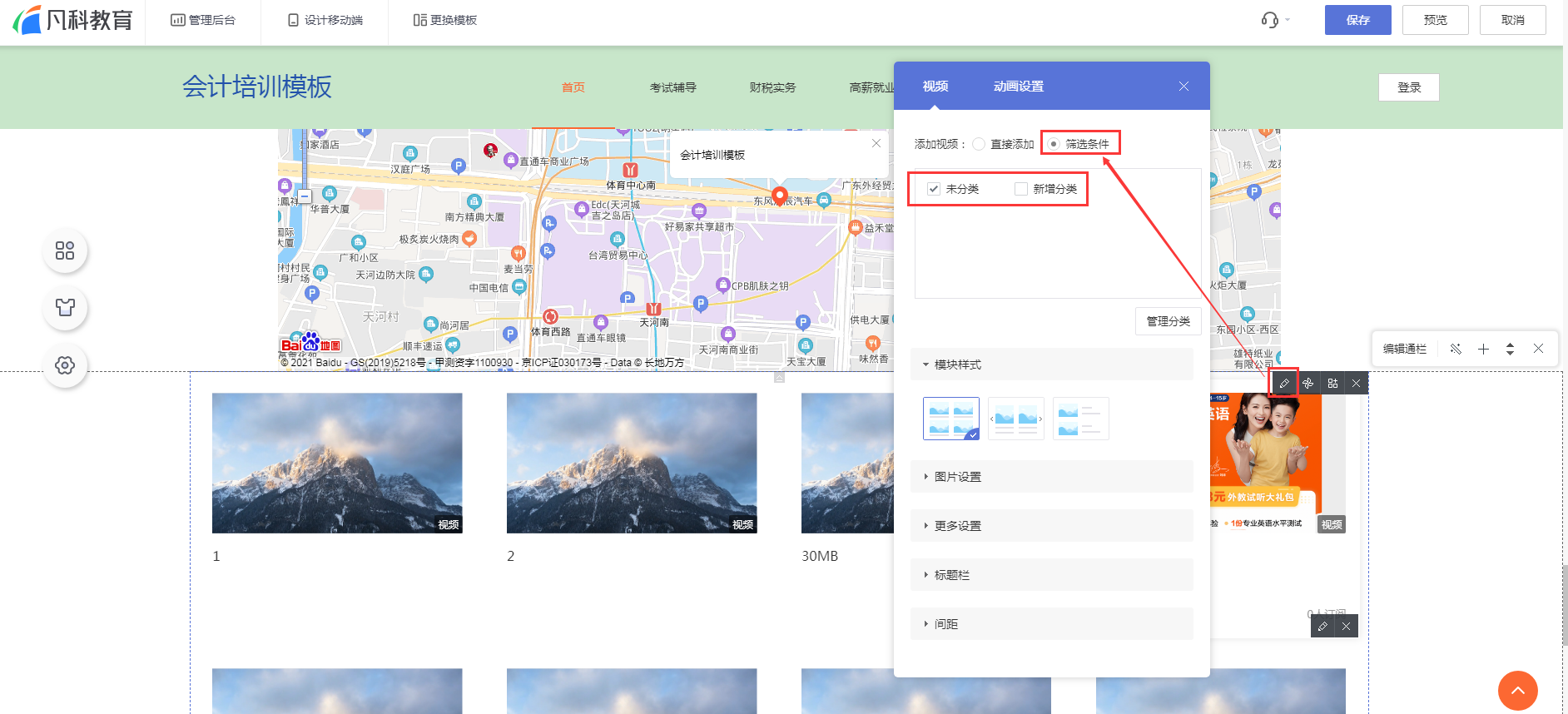Uncheck the 未分类 category checkbox
This screenshot has height=714, width=1568.
coord(934,189)
